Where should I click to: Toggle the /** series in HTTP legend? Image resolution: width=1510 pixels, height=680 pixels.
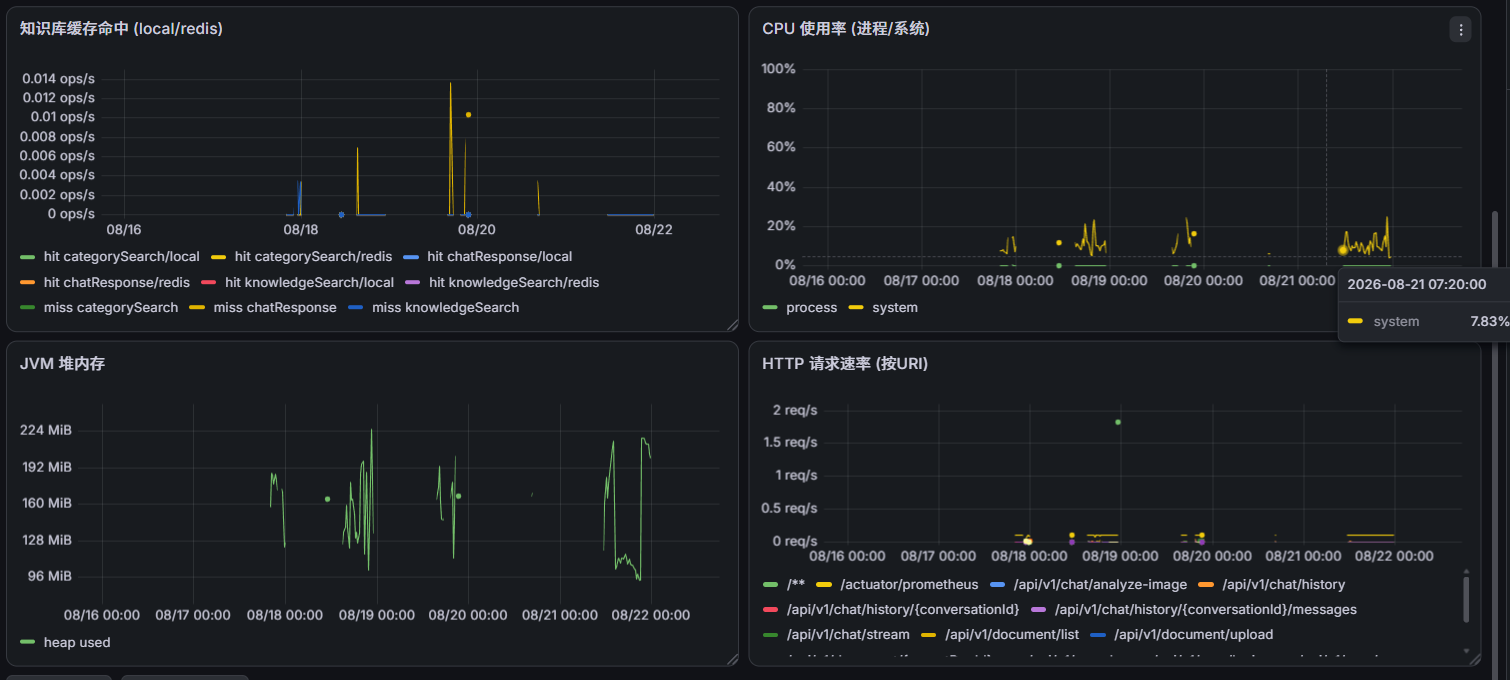pyautogui.click(x=796, y=585)
